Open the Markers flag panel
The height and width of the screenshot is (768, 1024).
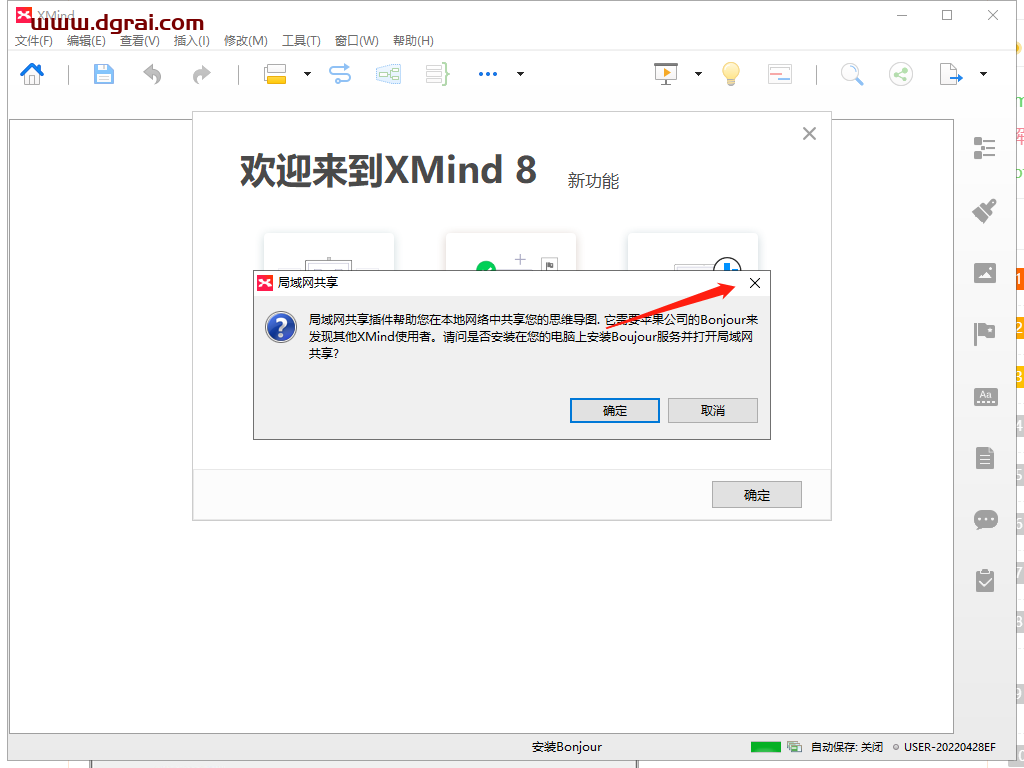(985, 333)
